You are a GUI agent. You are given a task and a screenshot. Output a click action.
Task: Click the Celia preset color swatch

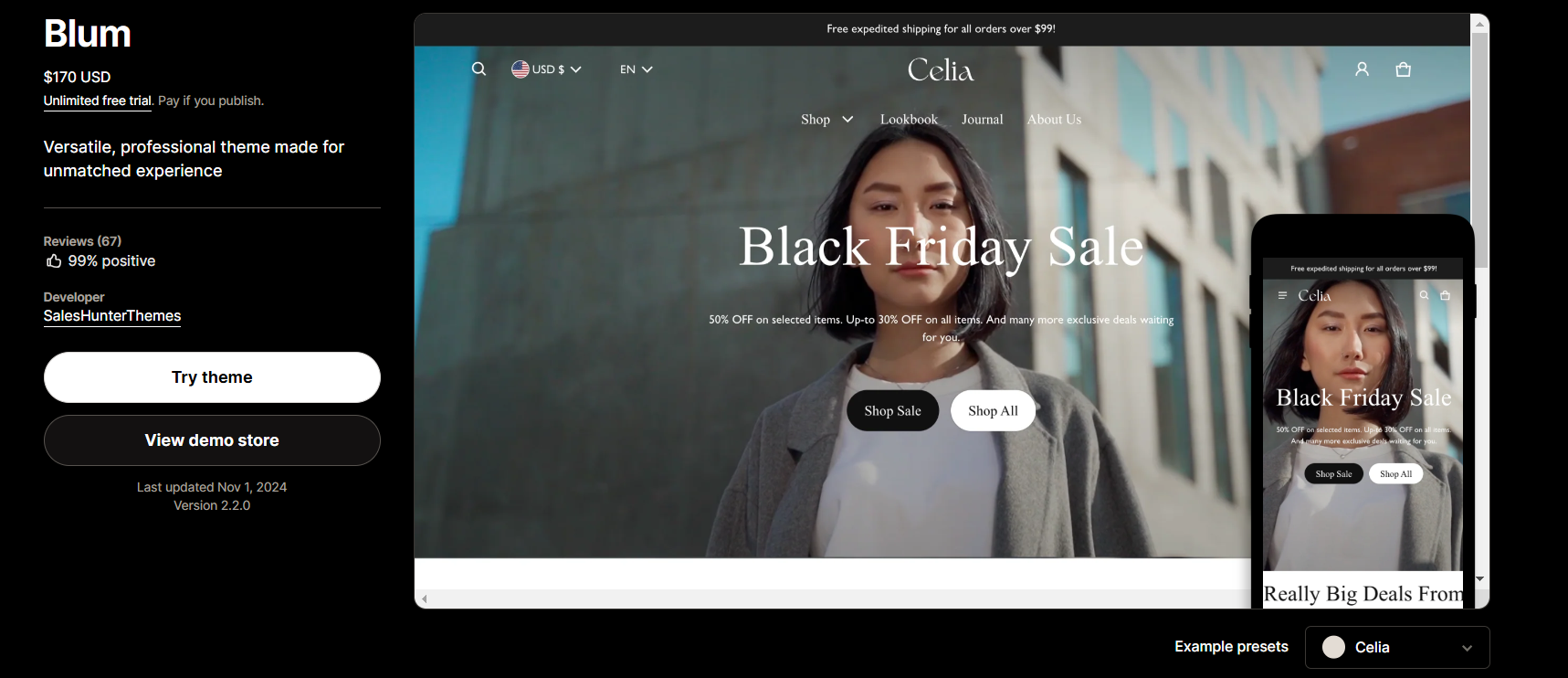point(1333,647)
